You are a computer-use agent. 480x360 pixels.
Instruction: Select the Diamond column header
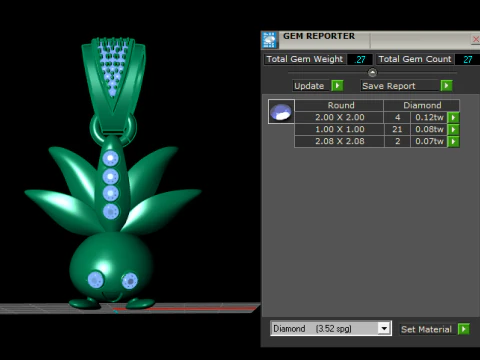click(x=422, y=105)
